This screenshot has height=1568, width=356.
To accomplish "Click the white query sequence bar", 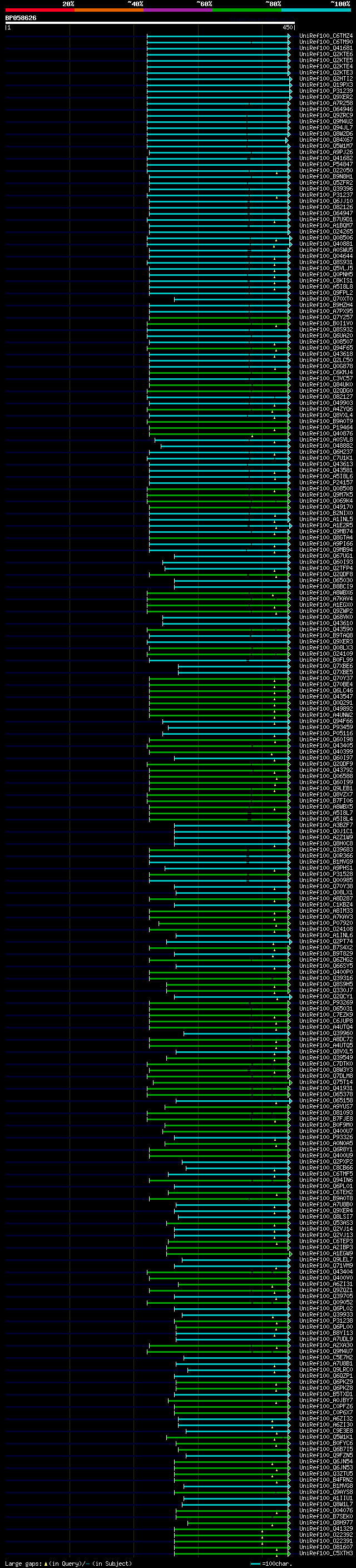I will pos(150,23).
